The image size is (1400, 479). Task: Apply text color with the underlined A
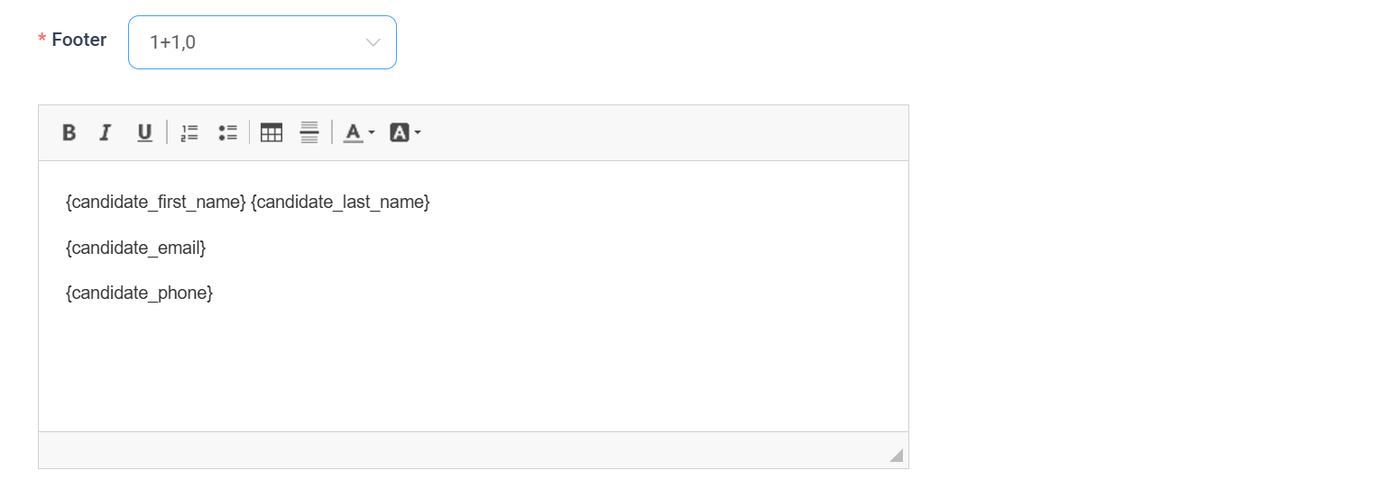(x=352, y=133)
